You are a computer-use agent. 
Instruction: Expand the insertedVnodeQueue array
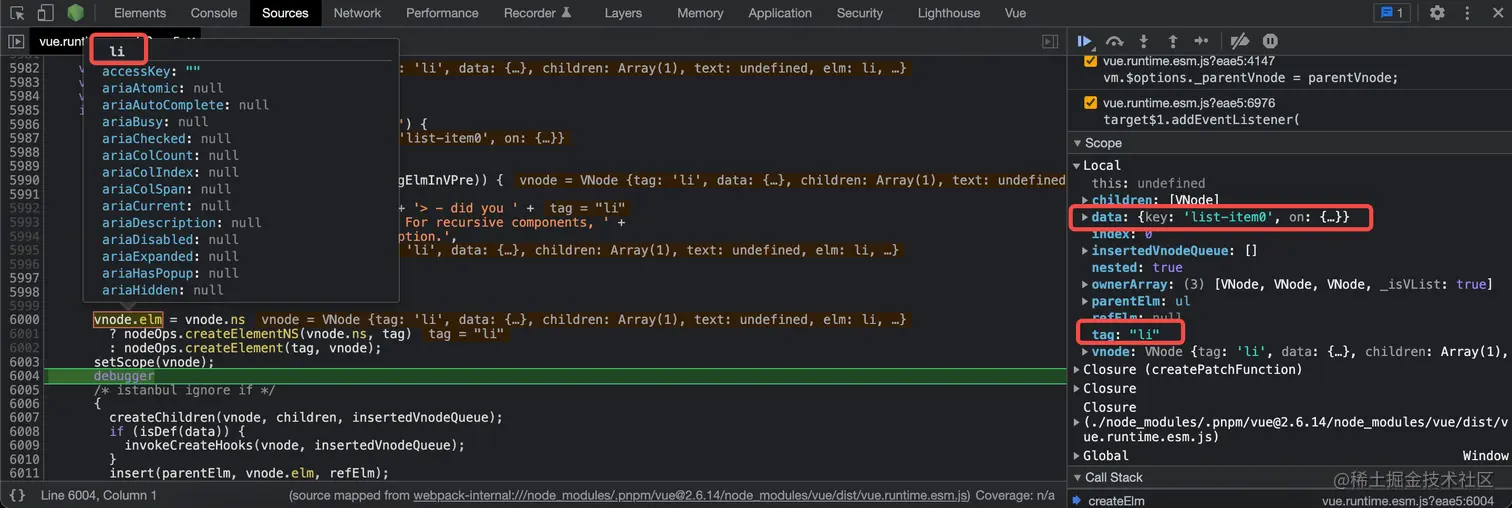coord(1085,251)
